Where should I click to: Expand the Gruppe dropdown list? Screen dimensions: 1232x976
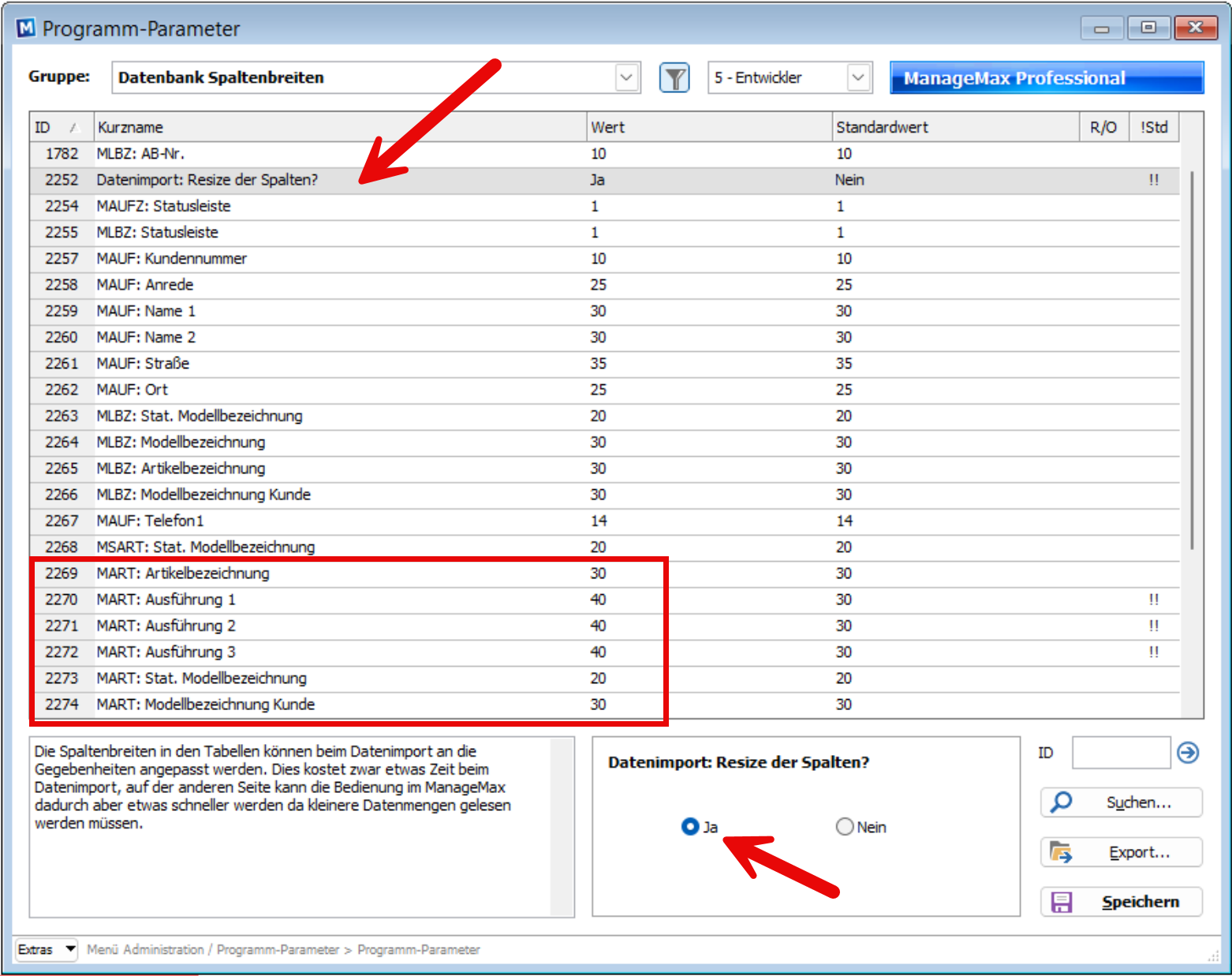click(x=626, y=78)
